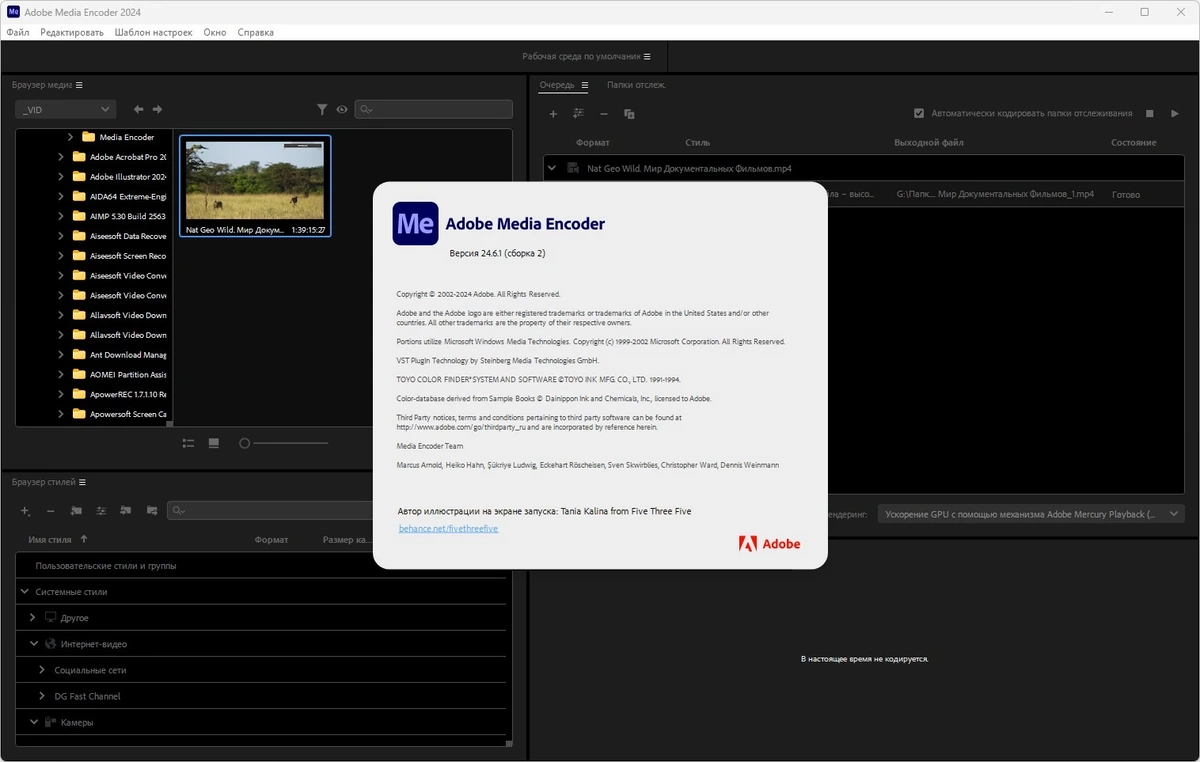Switch to the Папки отслеж. tab
This screenshot has width=1200, height=762.
click(636, 85)
